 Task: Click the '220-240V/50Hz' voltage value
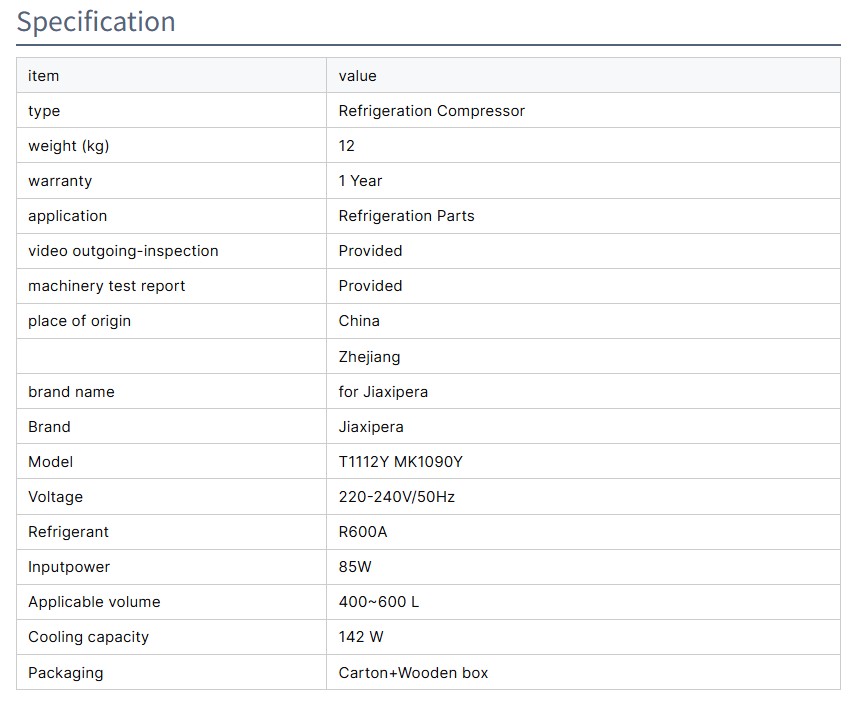(x=396, y=497)
